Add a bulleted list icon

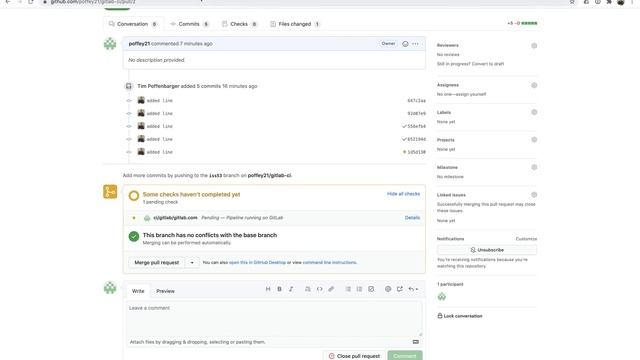click(x=348, y=289)
